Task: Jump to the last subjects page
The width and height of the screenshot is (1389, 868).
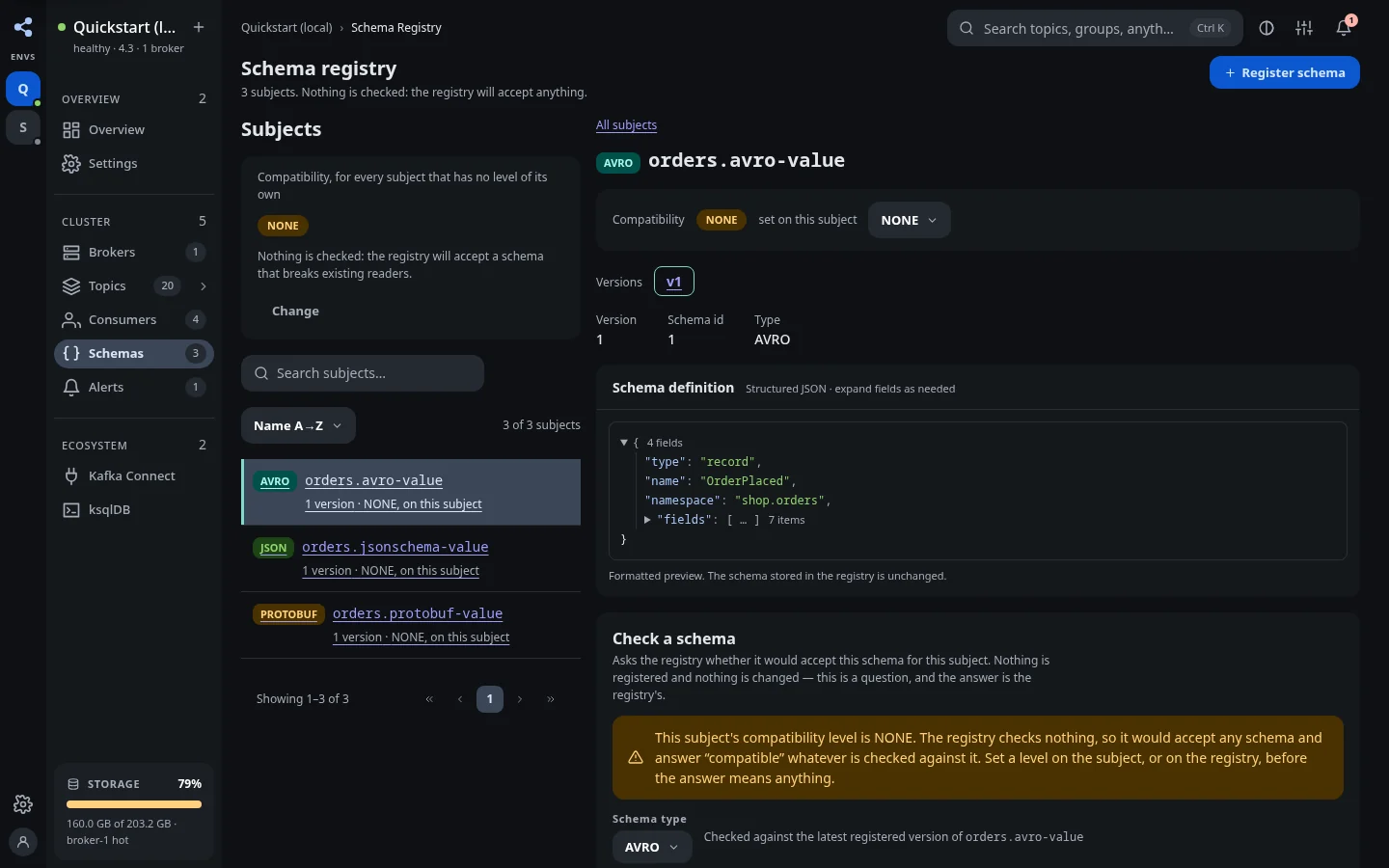Action: point(551,699)
